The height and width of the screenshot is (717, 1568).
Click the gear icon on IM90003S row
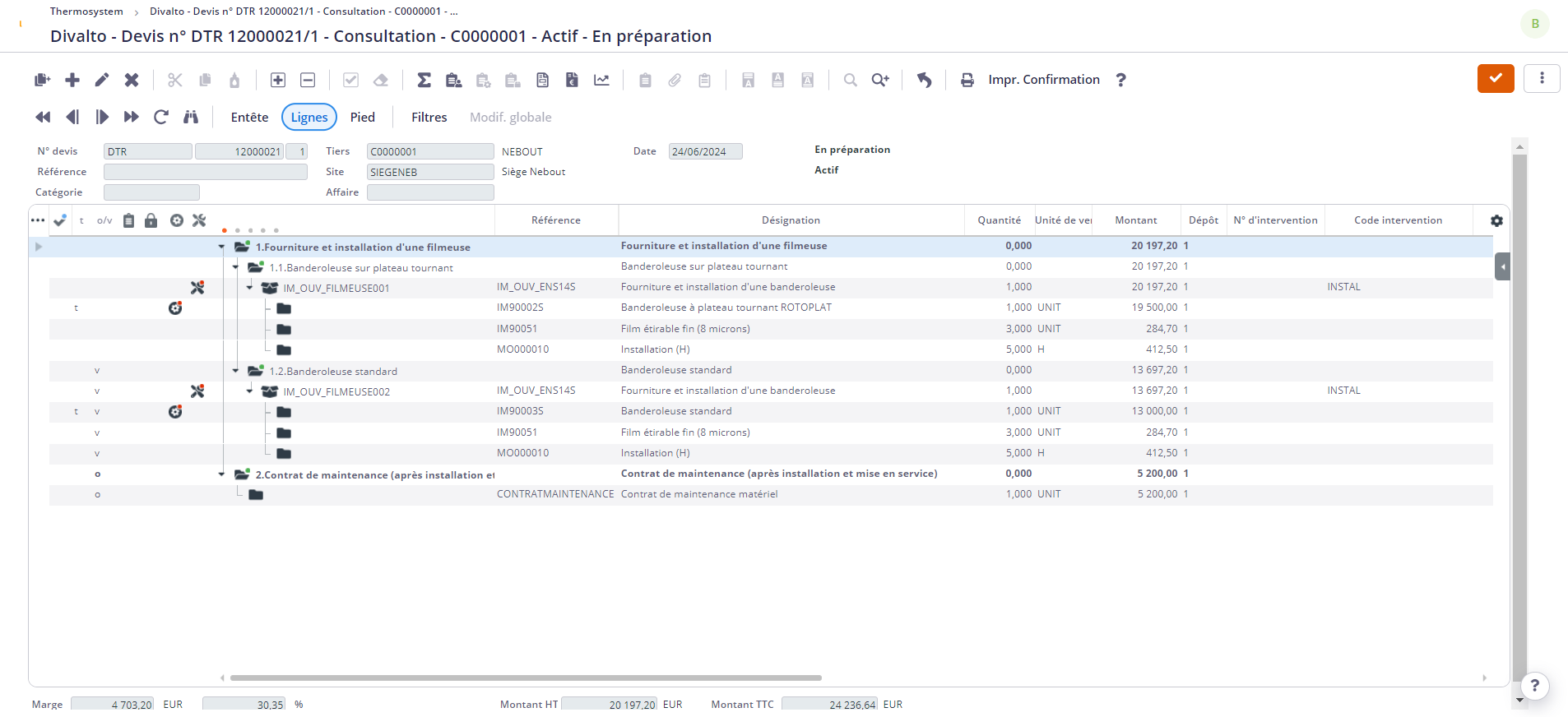[175, 412]
